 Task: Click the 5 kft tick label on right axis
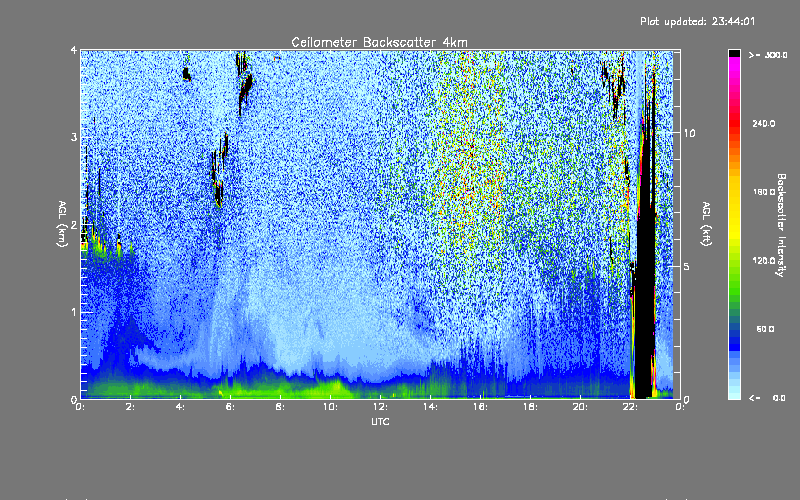(x=686, y=266)
